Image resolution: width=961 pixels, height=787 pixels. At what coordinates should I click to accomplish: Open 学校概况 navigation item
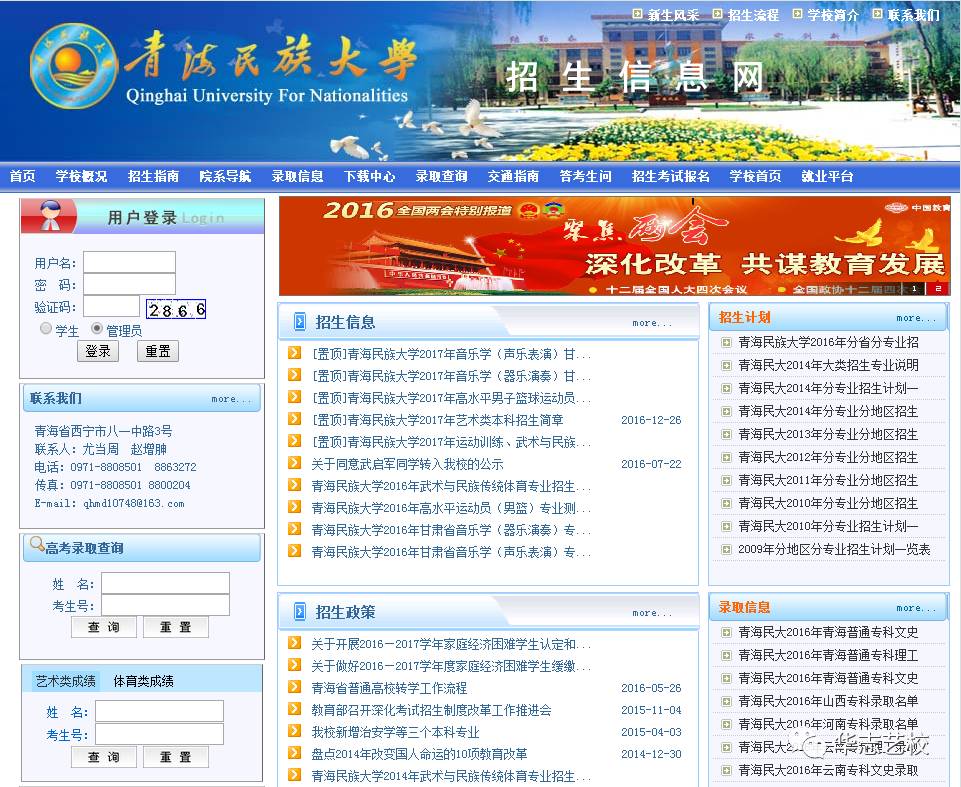click(82, 177)
